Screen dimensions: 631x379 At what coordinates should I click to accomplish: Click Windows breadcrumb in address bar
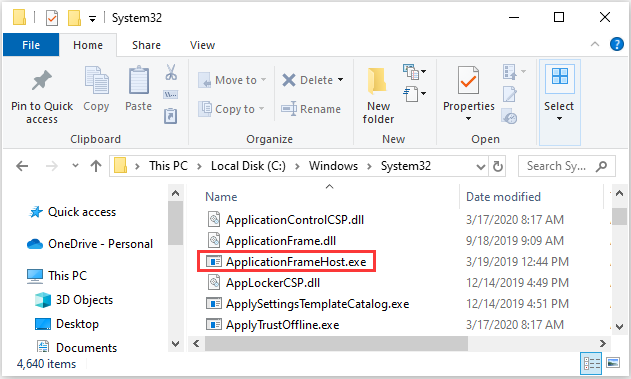point(333,166)
